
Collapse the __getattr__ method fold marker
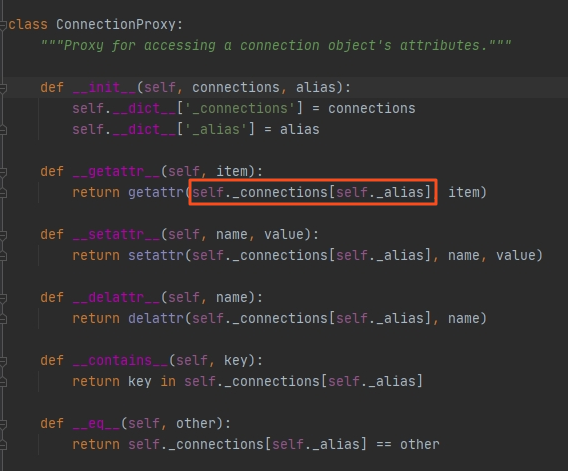(3, 171)
